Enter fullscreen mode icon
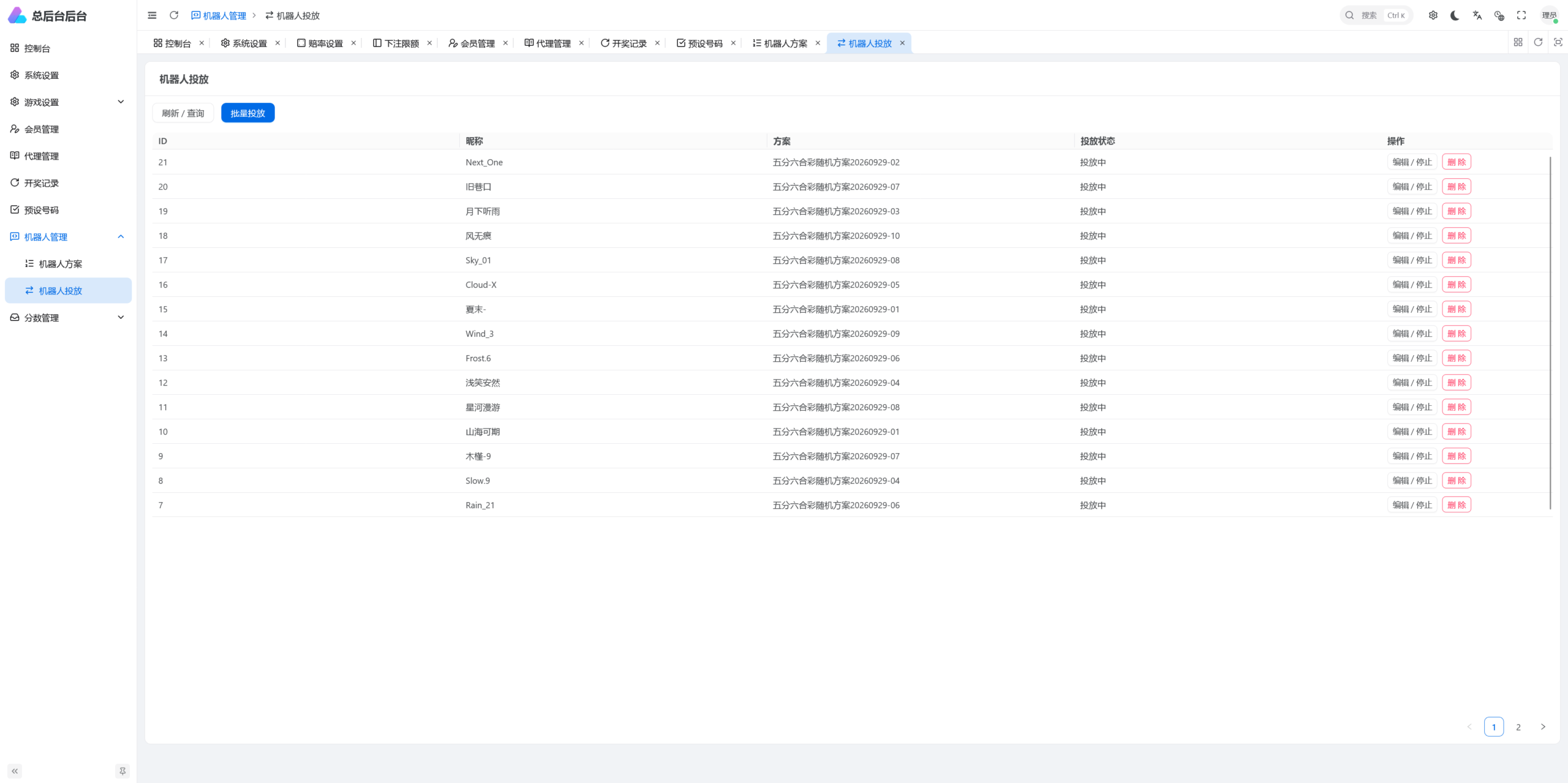 coord(1521,15)
